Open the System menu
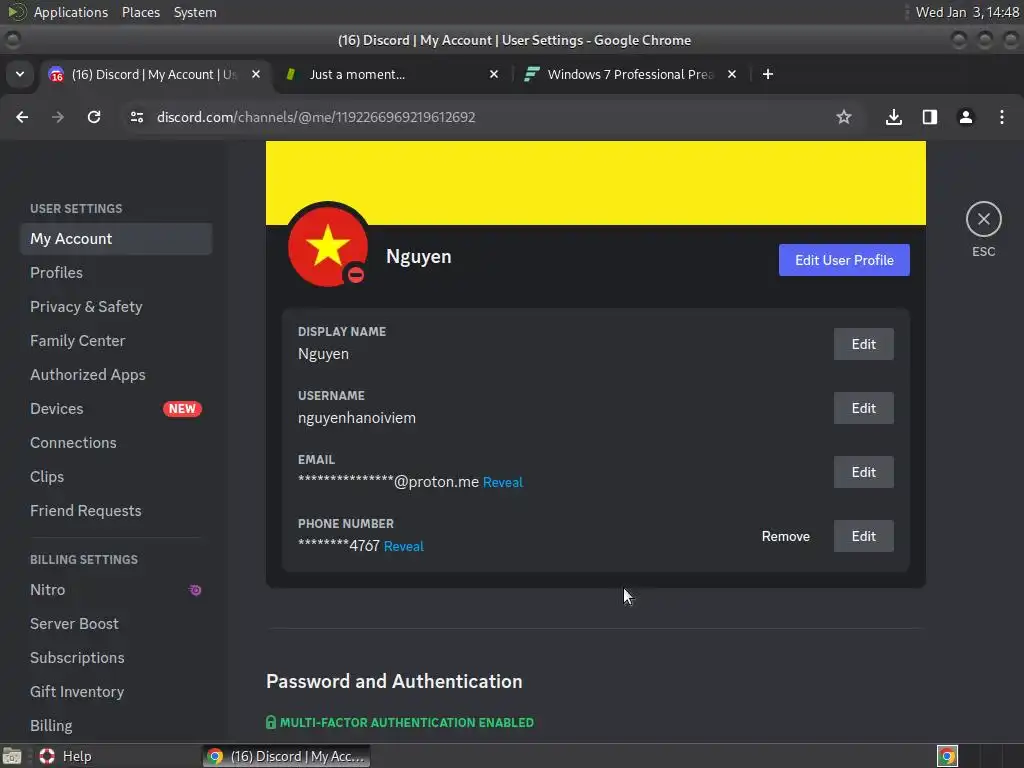 pos(195,12)
